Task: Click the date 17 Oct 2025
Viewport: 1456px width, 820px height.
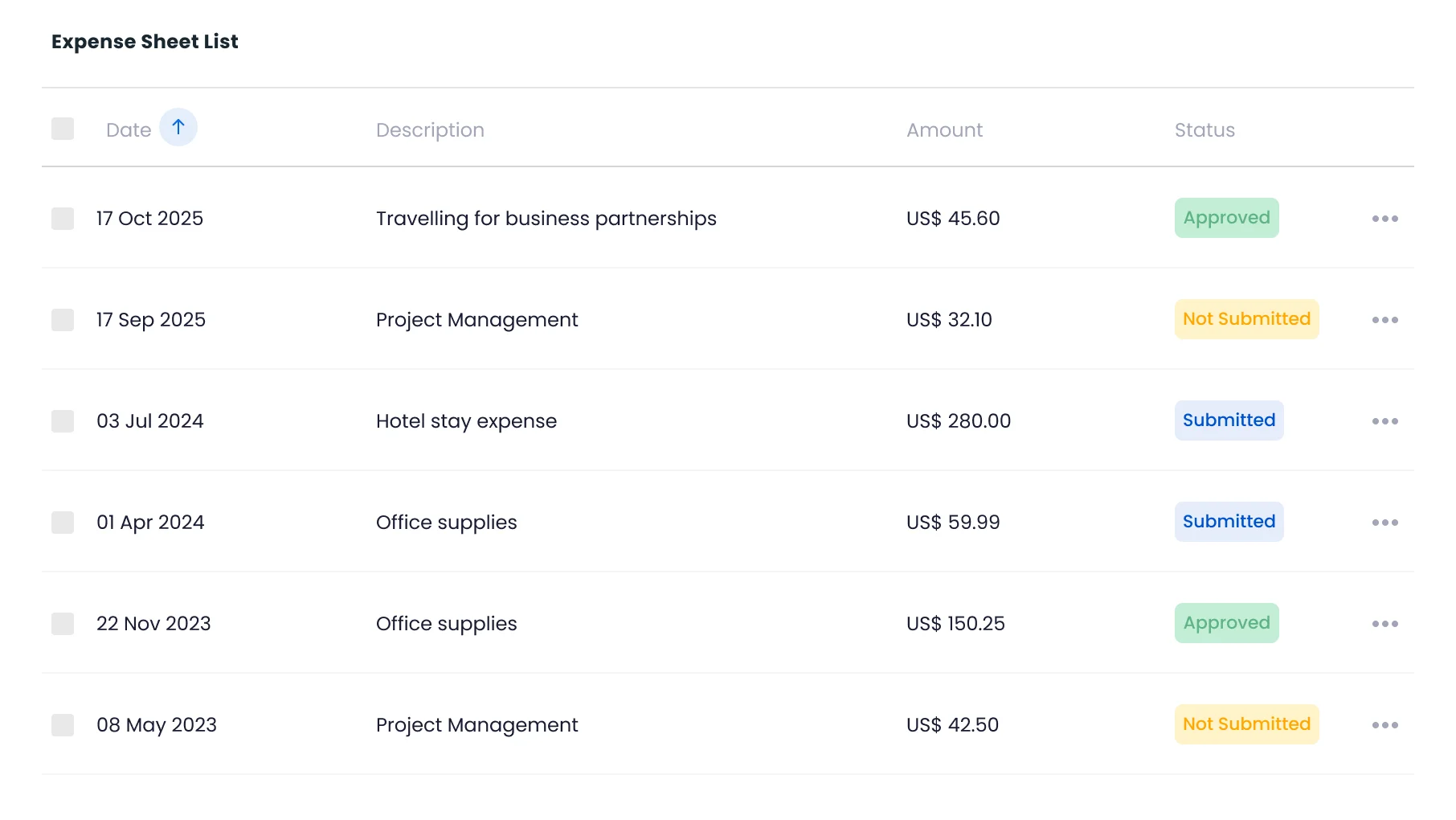Action: (x=149, y=219)
